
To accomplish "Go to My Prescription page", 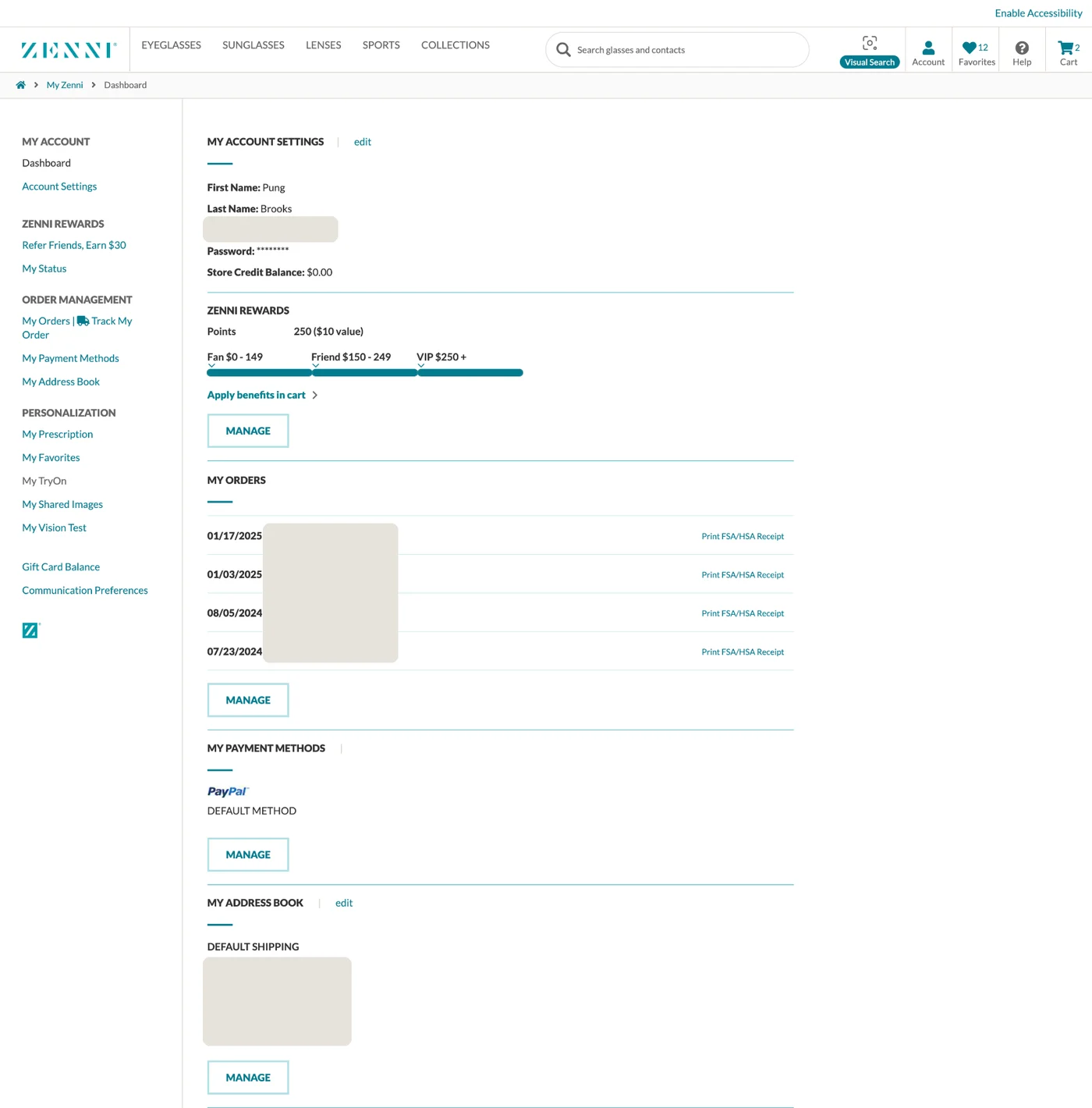I will [58, 434].
